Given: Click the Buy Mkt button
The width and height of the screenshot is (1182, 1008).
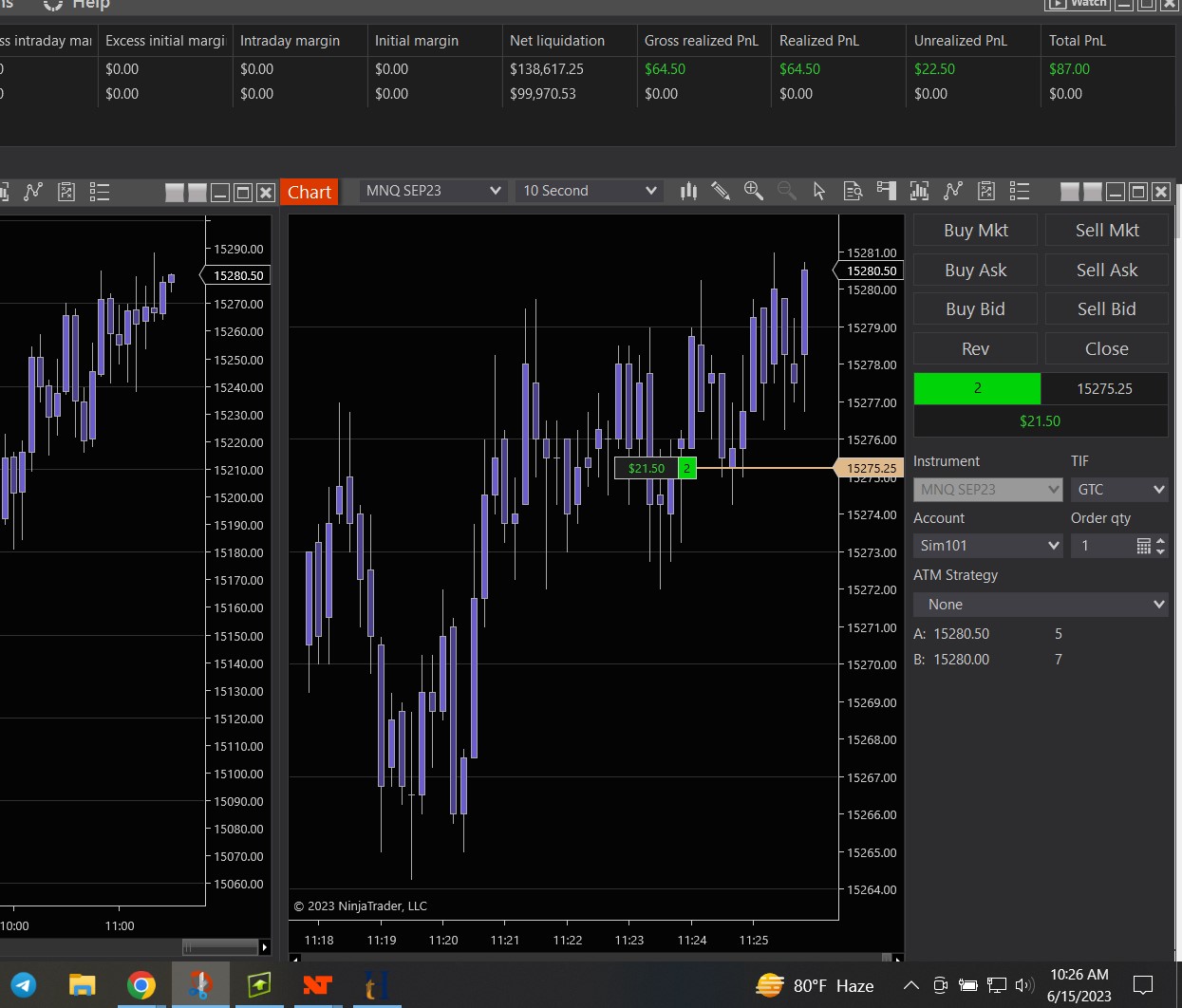Looking at the screenshot, I should [975, 231].
